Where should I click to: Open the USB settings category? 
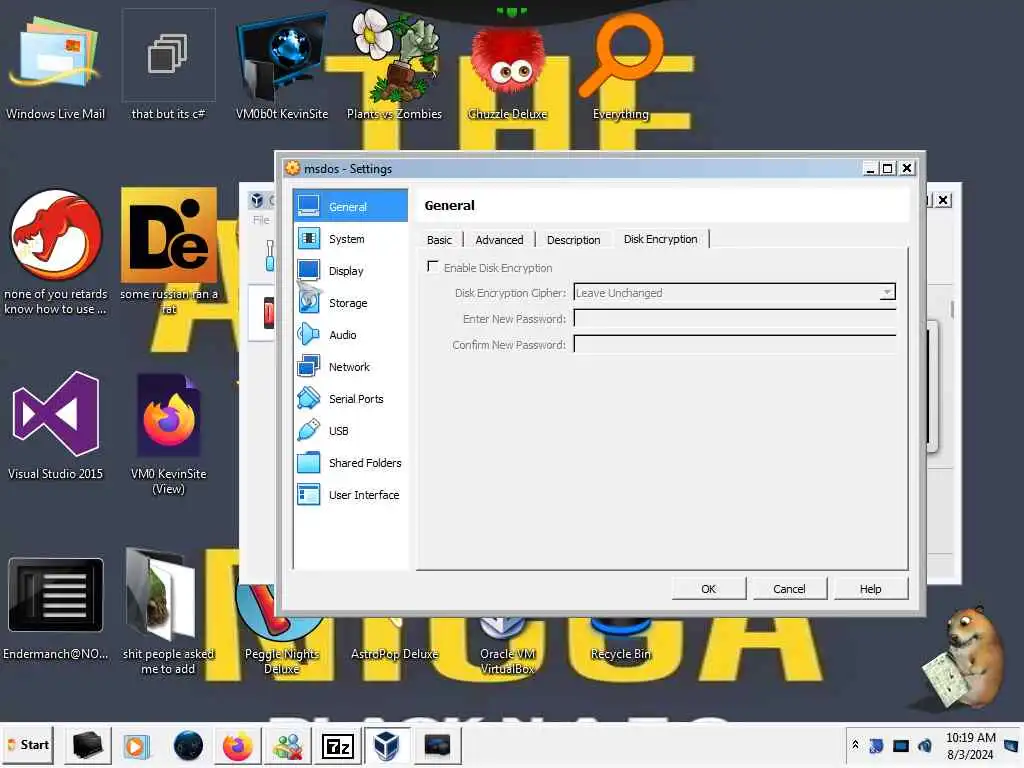[x=351, y=430]
